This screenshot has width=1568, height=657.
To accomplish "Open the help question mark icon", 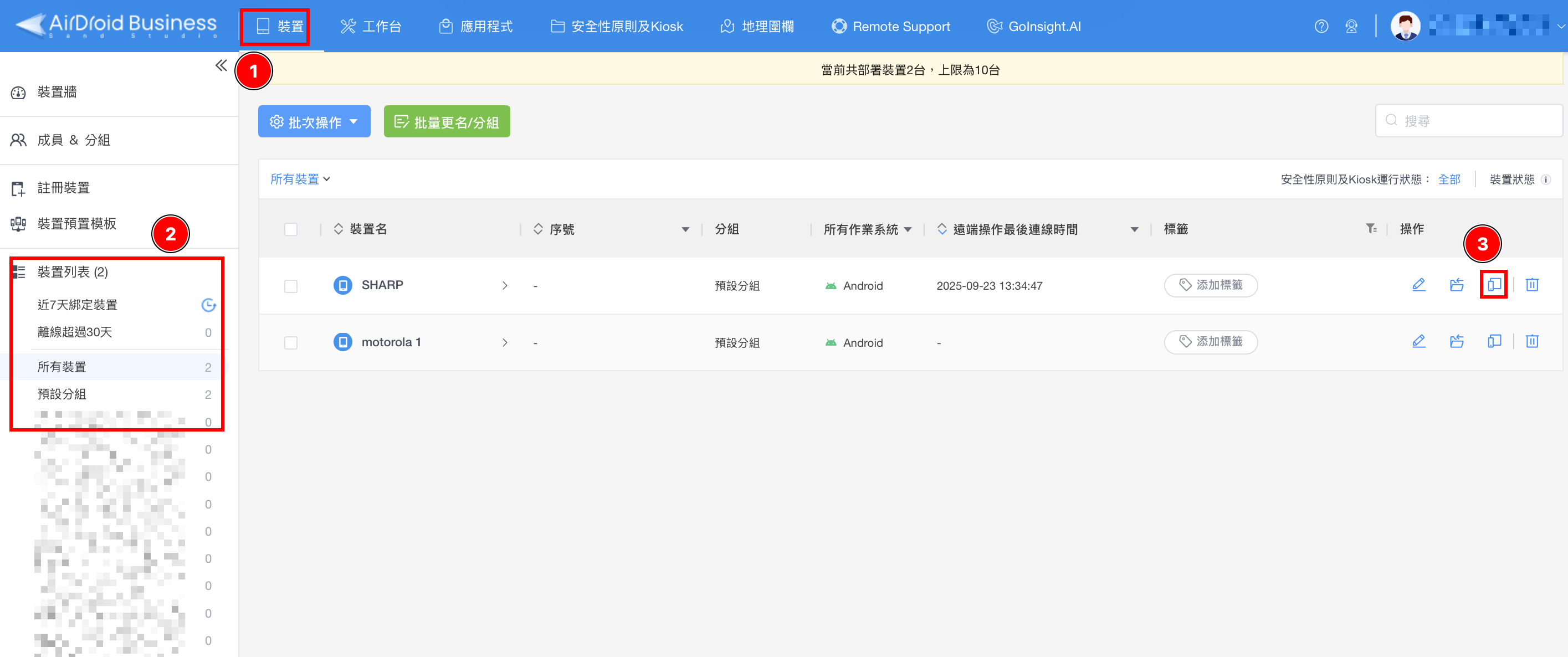I will point(1321,27).
